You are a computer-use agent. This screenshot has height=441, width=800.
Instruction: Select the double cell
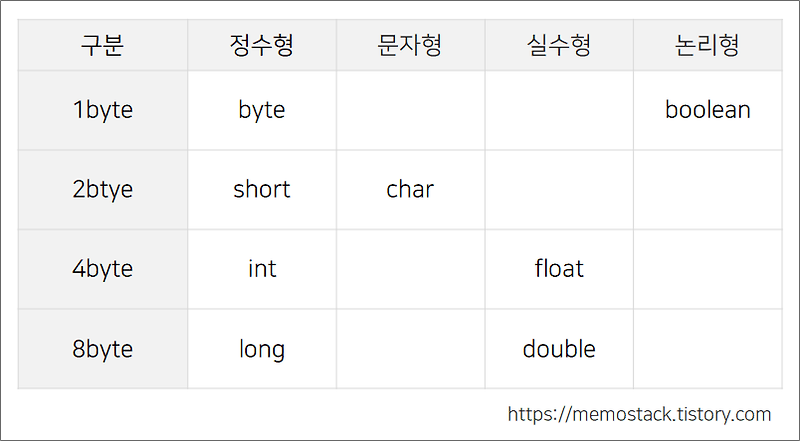point(559,349)
